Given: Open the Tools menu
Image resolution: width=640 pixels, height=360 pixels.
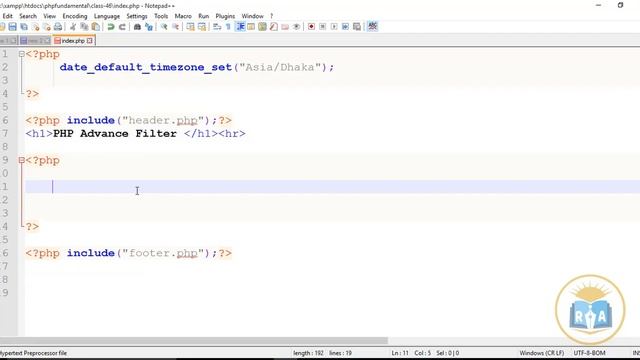Looking at the screenshot, I should click(161, 16).
